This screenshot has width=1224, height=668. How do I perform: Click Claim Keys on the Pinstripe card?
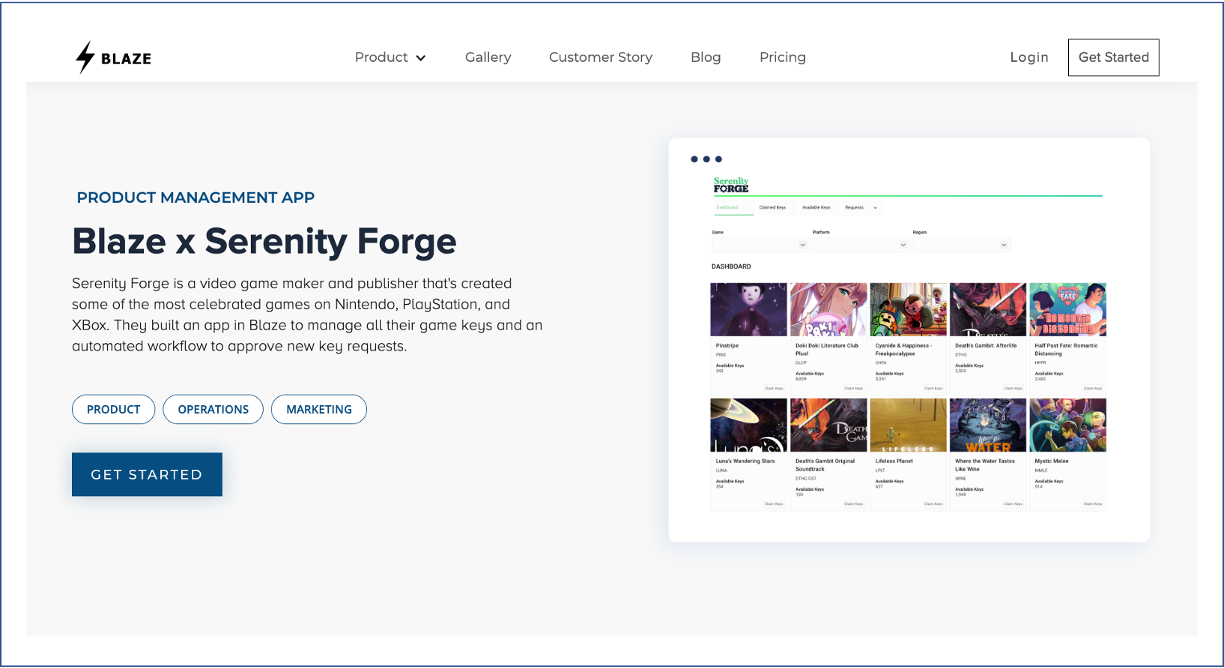773,386
